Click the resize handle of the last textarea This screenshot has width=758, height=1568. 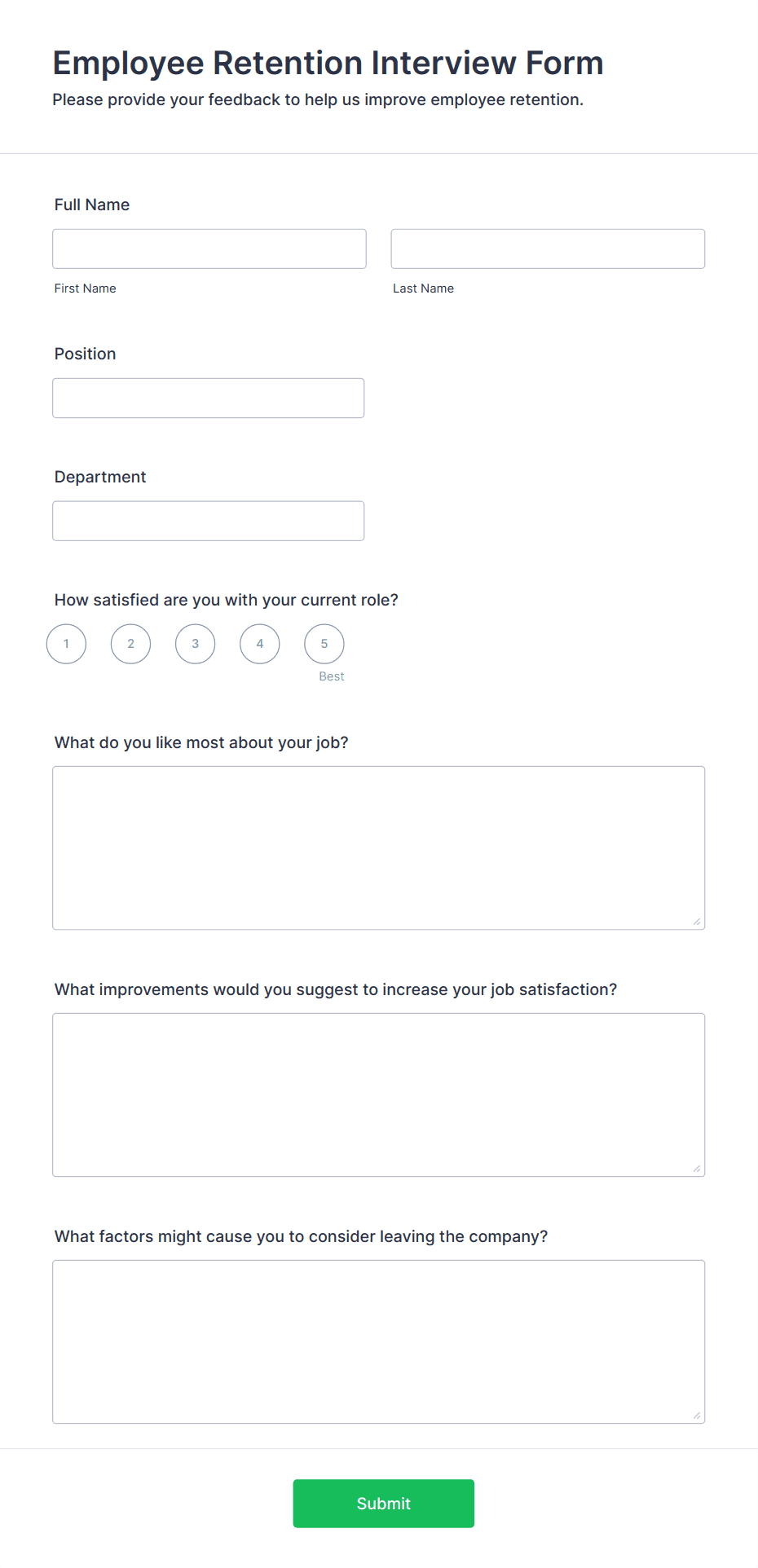tap(698, 1416)
